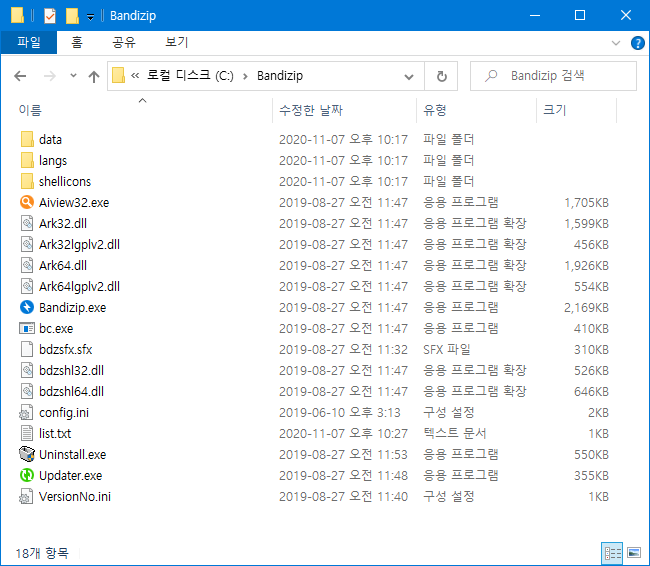Click Properties icon in quick access toolbar
Viewport: 650px width, 566px height.
(50, 16)
